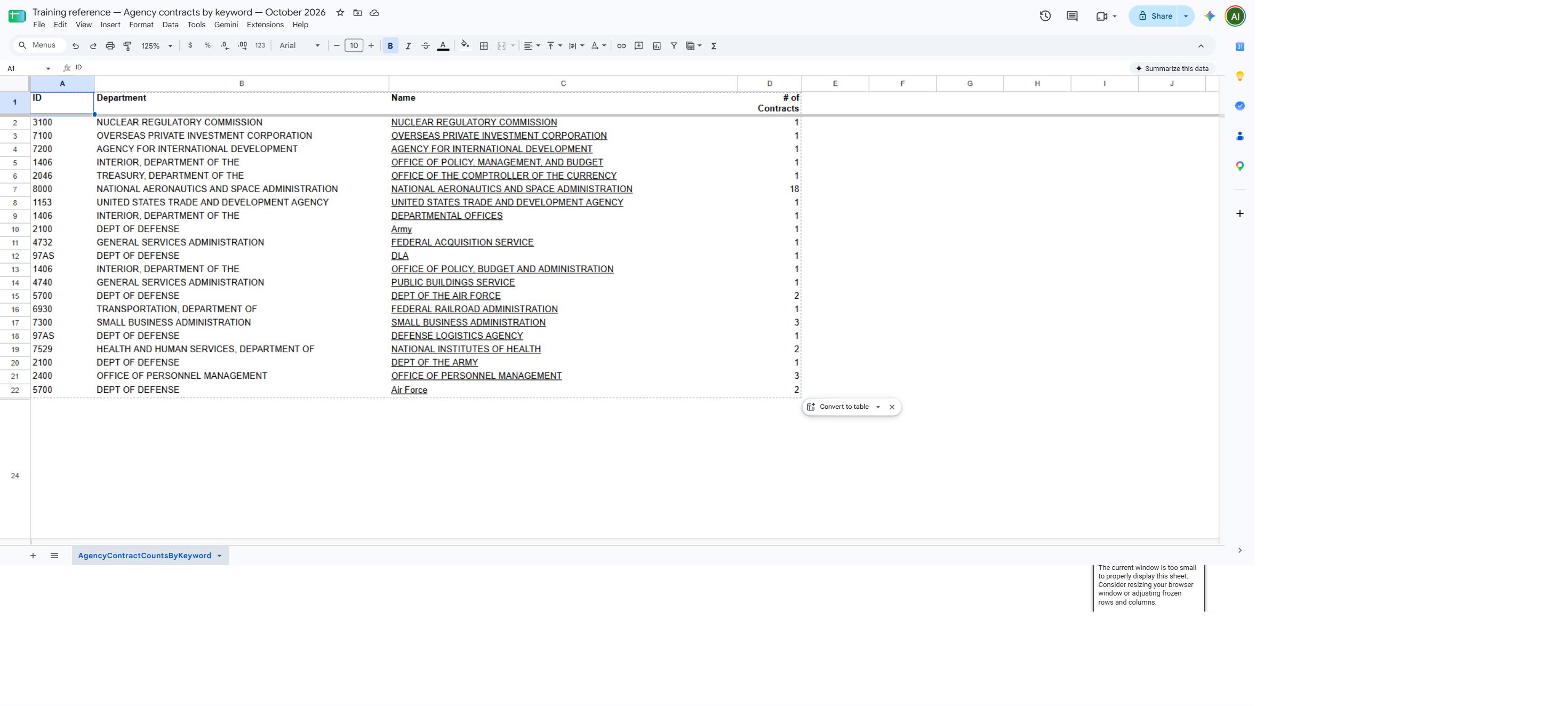This screenshot has width=1568, height=706.
Task: Open the Arial font dropdown
Action: tap(300, 46)
